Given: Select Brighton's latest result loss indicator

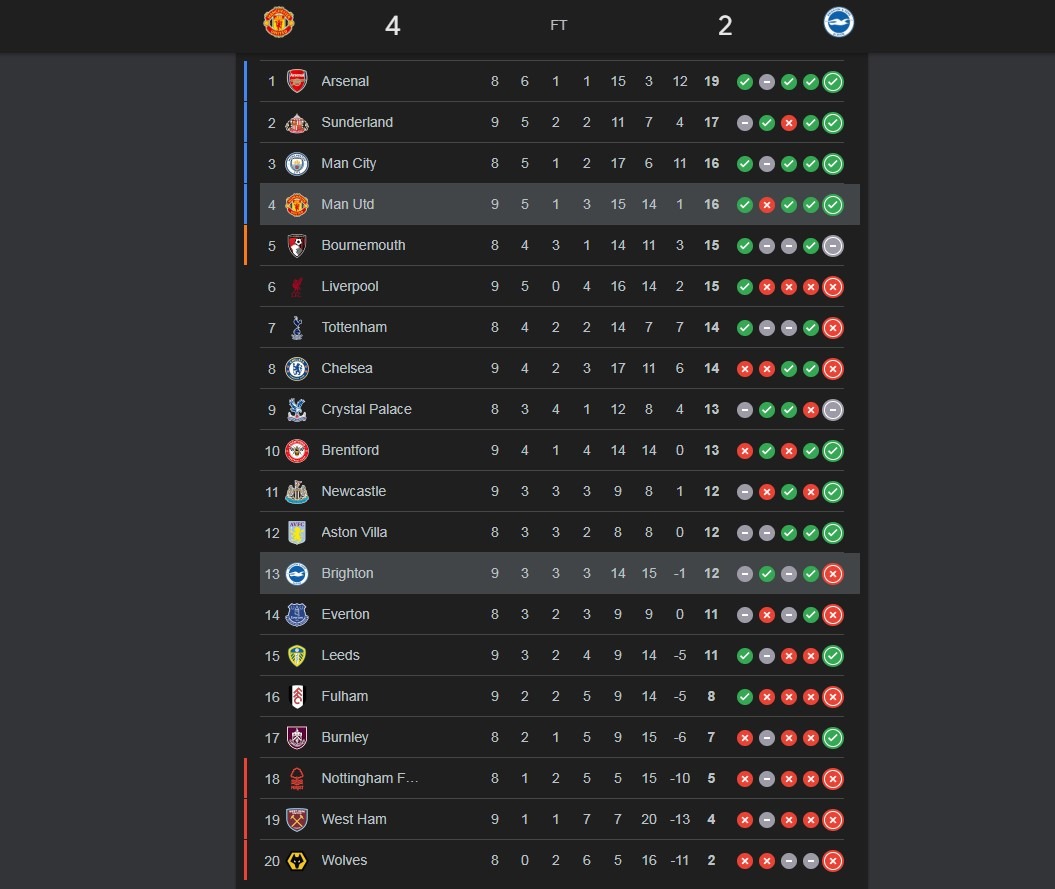Looking at the screenshot, I should pos(833,574).
